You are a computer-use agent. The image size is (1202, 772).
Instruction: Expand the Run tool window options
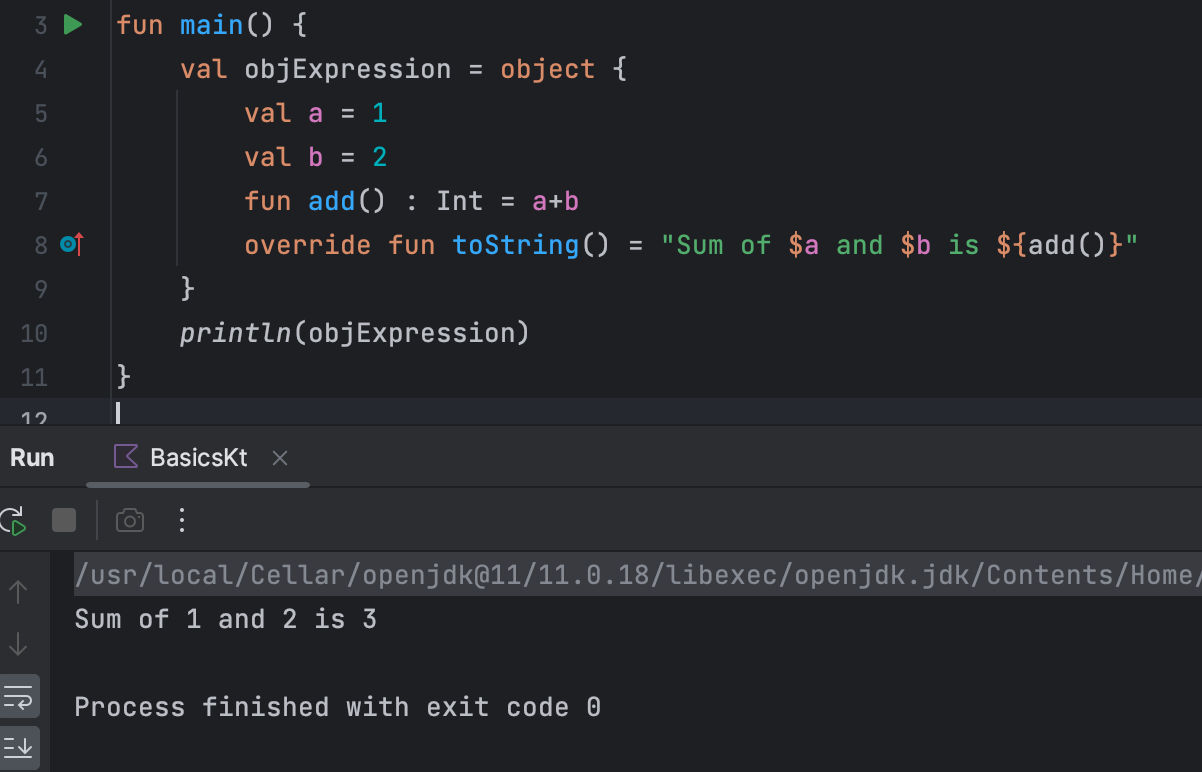181,520
